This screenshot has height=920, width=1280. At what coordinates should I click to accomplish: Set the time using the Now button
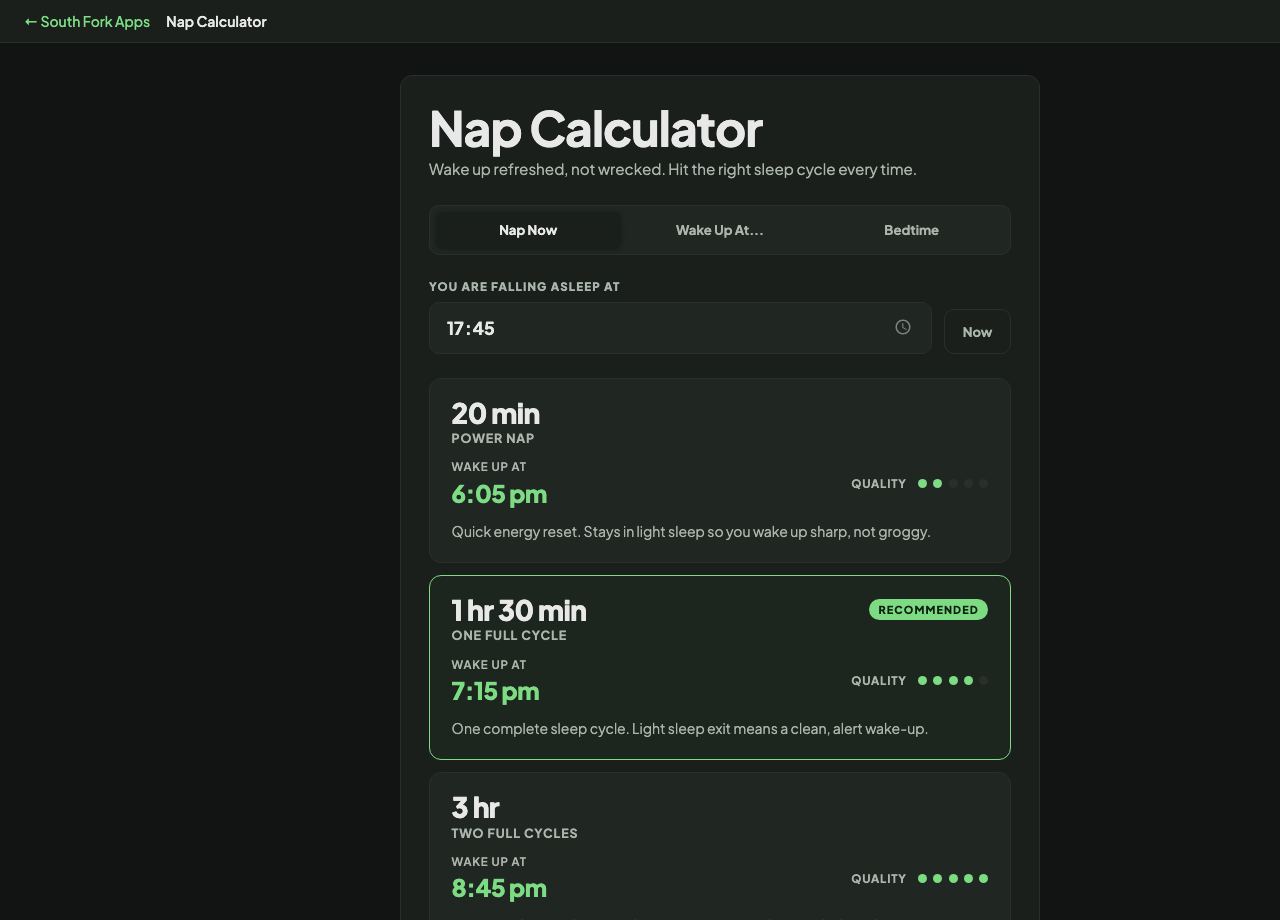[x=977, y=332]
